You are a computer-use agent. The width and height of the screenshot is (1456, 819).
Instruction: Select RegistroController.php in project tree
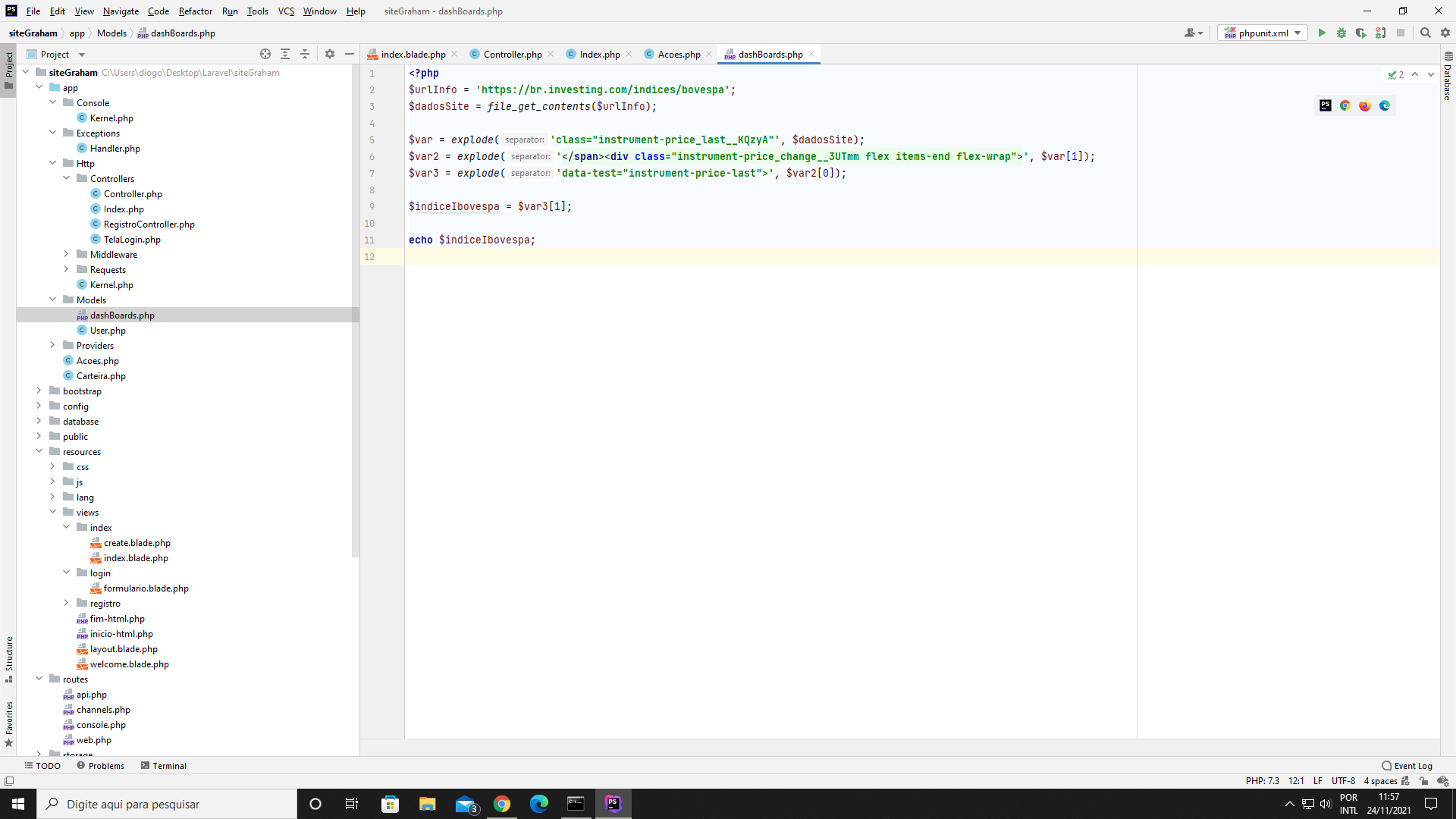click(x=149, y=224)
